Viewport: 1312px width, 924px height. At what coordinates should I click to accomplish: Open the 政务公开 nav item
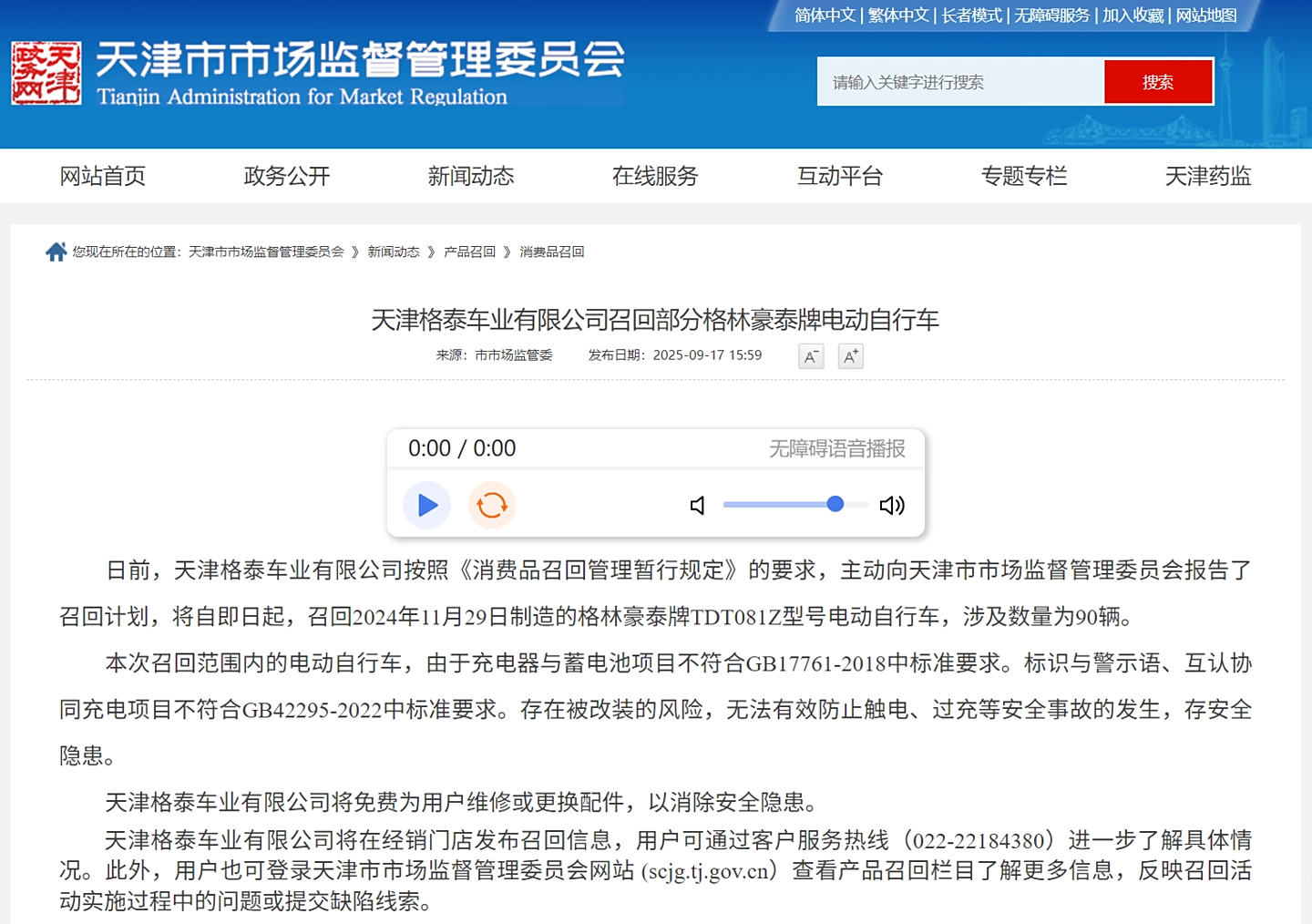[x=287, y=176]
